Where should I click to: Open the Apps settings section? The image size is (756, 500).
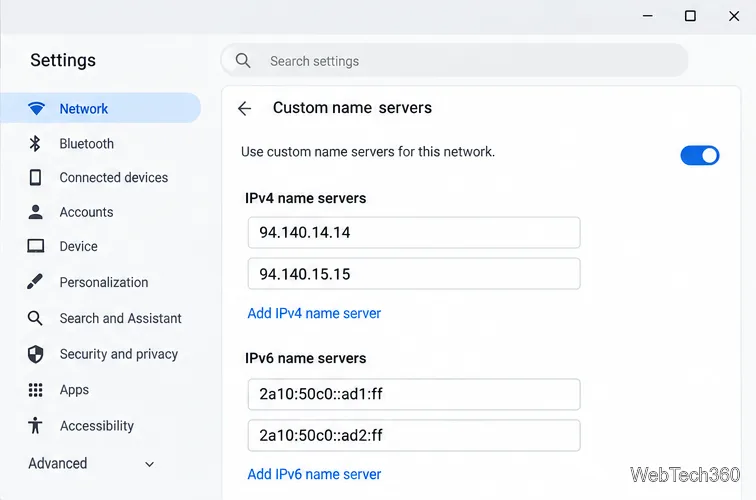pos(100,390)
